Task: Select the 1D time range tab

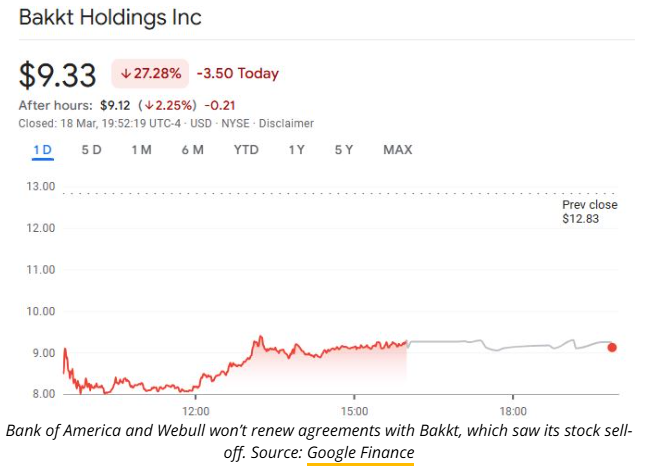Action: point(42,150)
